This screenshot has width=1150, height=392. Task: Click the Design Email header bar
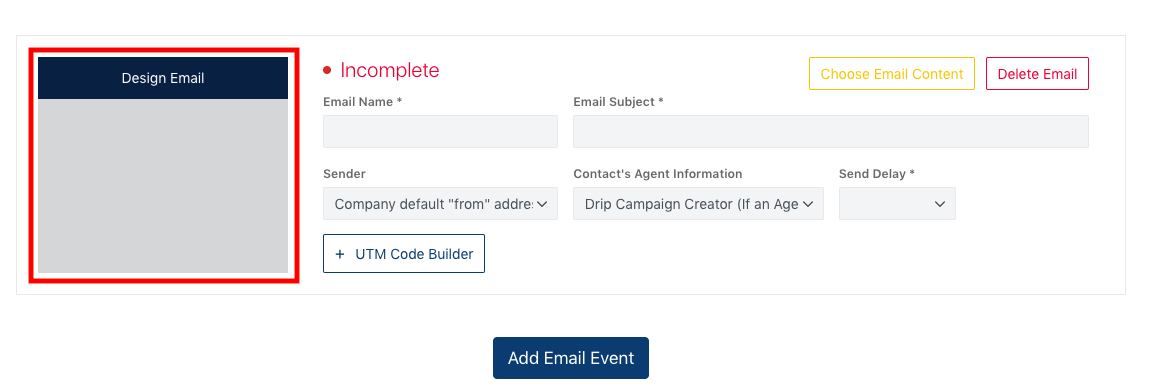click(x=163, y=78)
